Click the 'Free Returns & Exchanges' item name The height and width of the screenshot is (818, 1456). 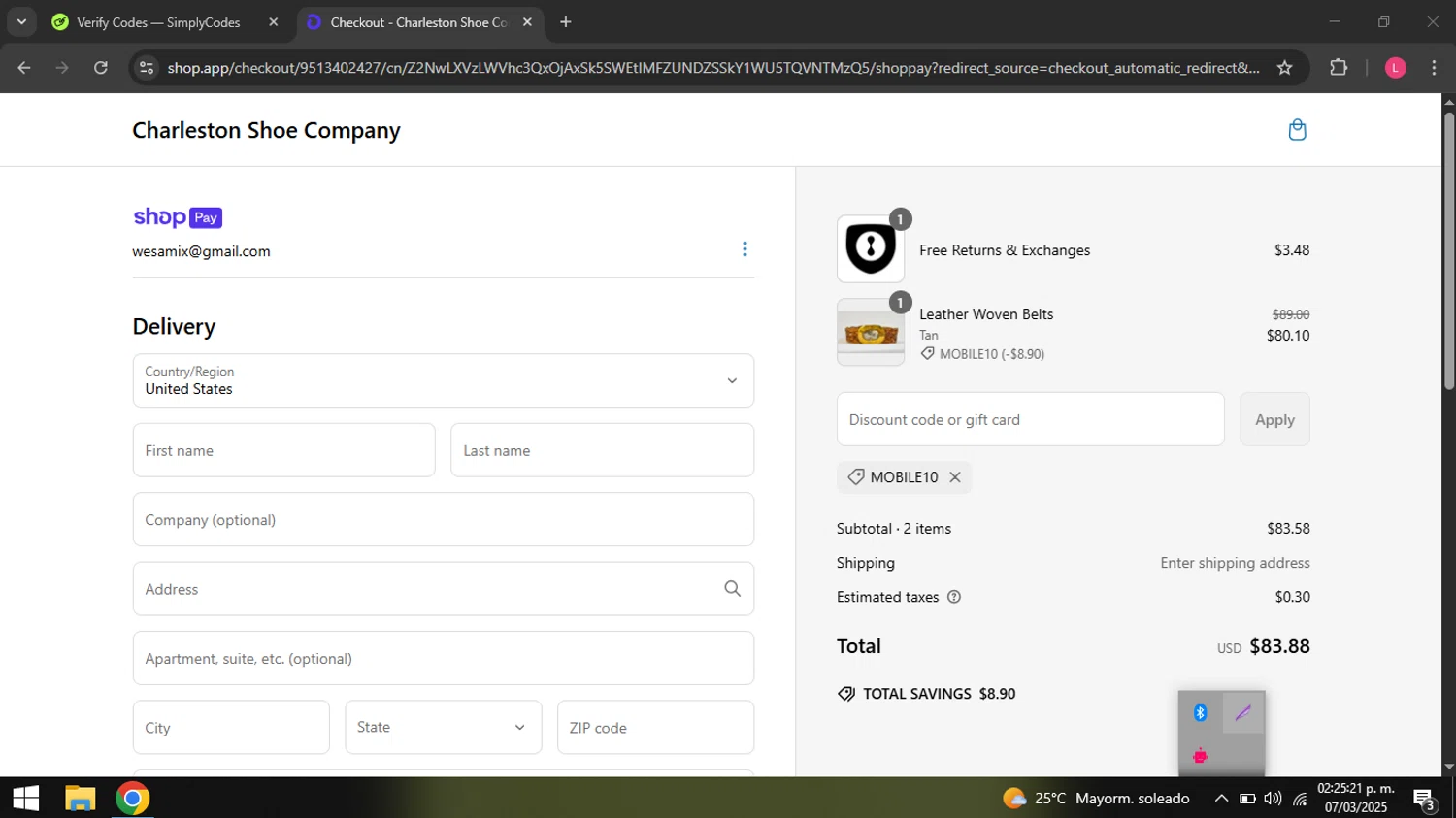[x=1005, y=250]
